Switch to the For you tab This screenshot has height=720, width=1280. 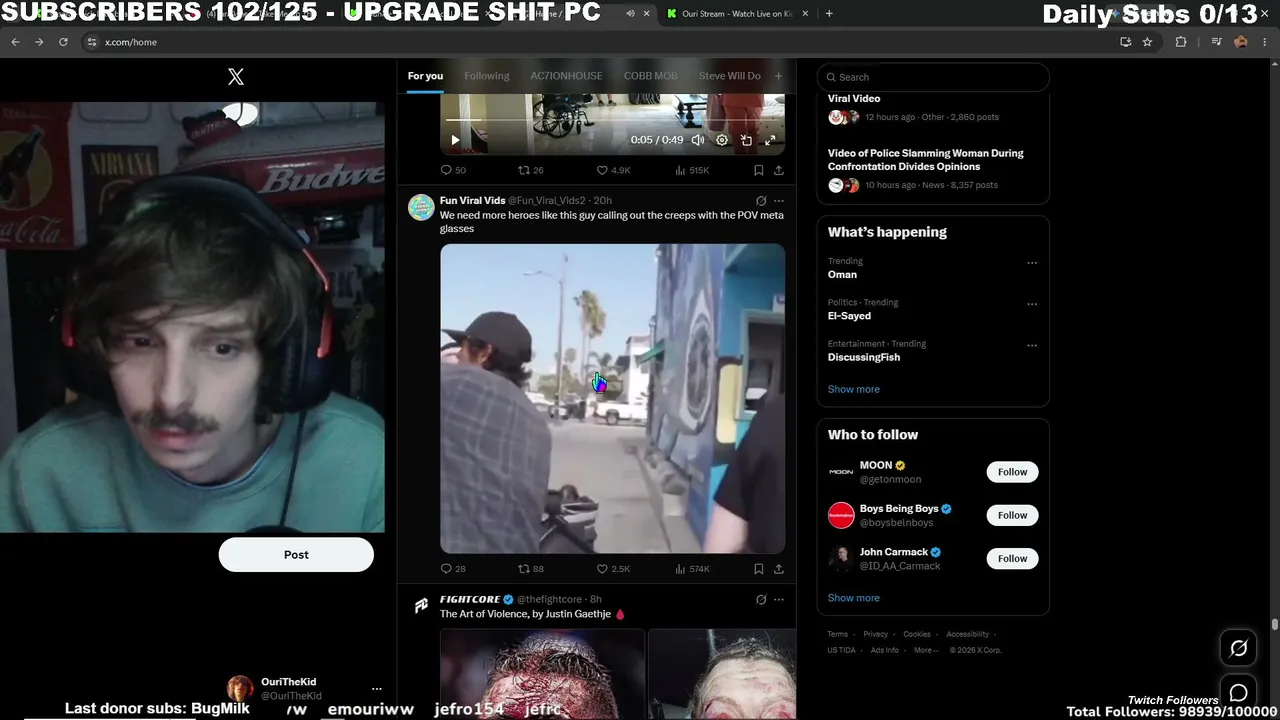click(425, 76)
